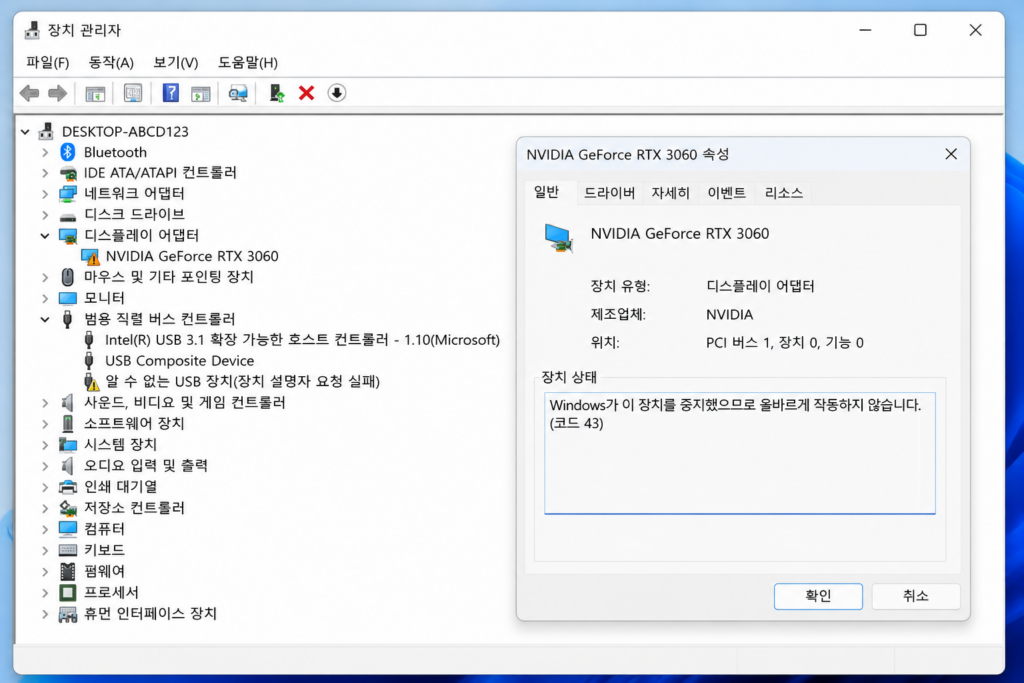
Task: Expand 휴먼 인터페이스 장치 category
Action: click(45, 614)
